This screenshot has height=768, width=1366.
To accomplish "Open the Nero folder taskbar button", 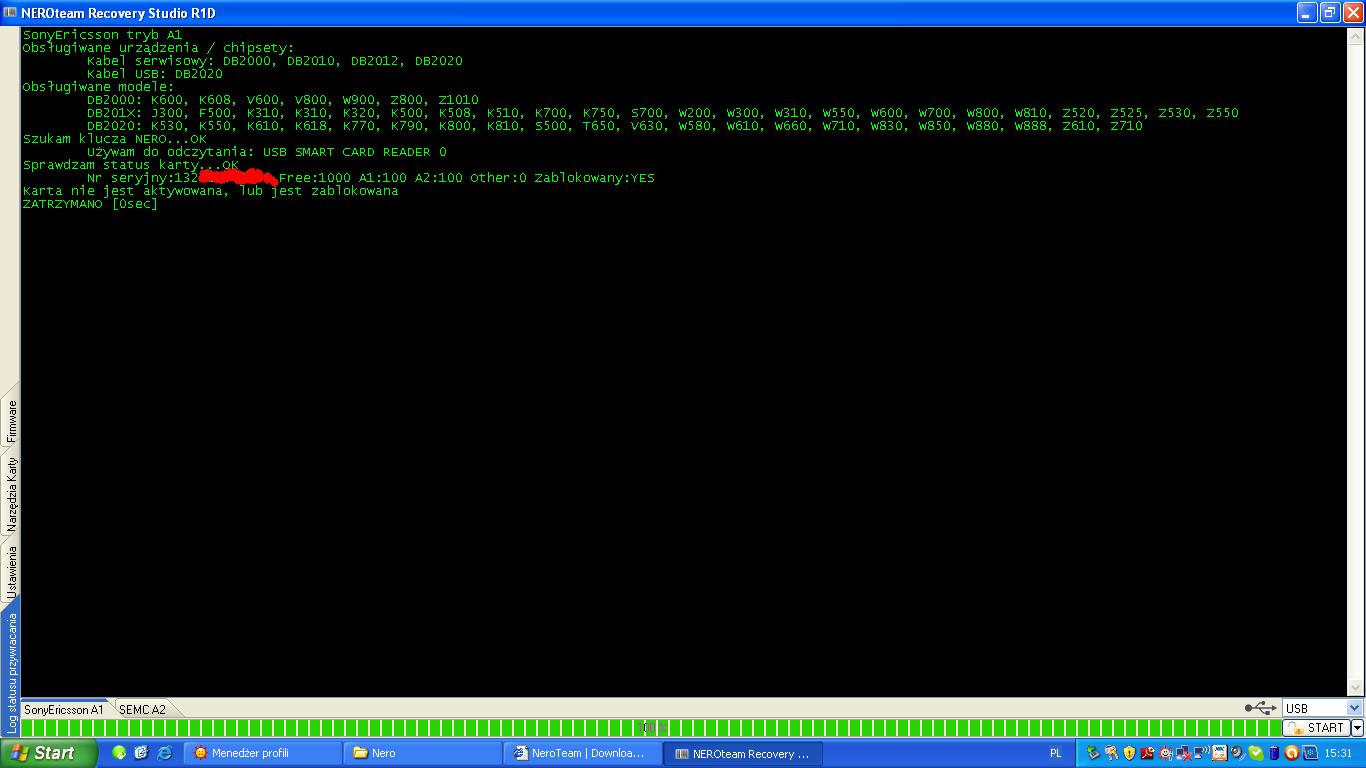I will 422,753.
